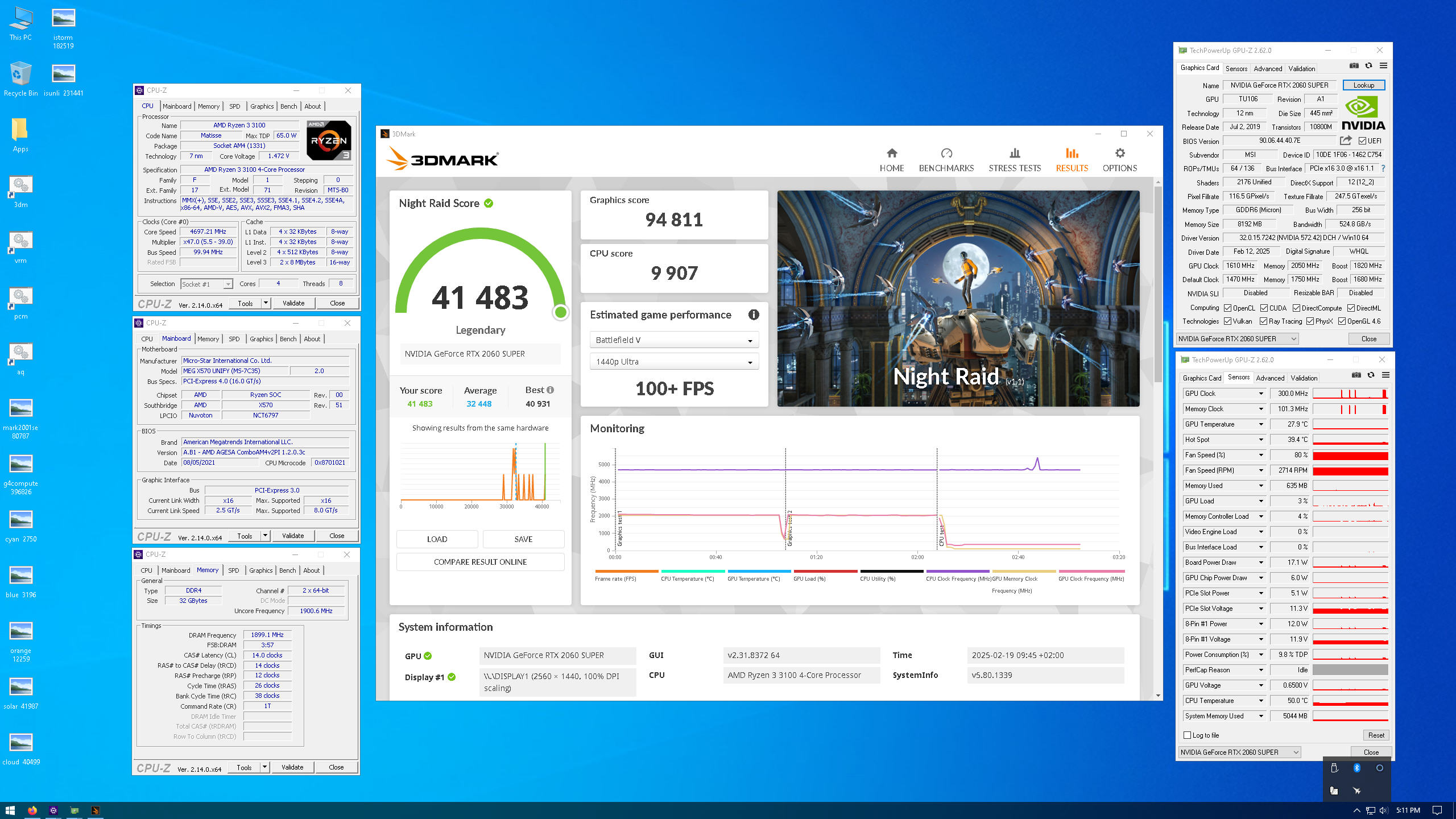Toggle CUDA checkbox
The width and height of the screenshot is (1456, 819).
1264,308
